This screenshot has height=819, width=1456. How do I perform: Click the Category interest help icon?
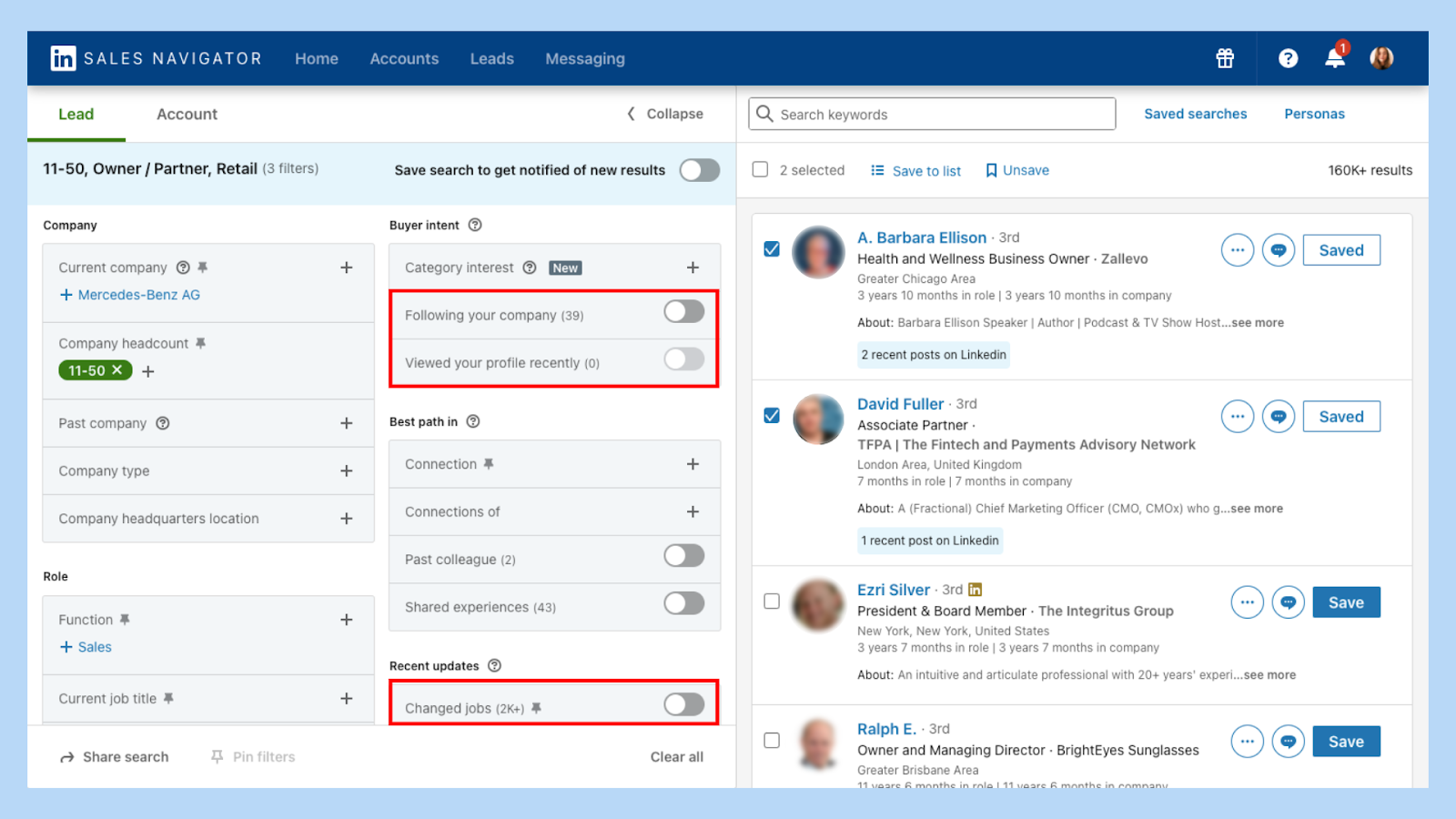[530, 268]
